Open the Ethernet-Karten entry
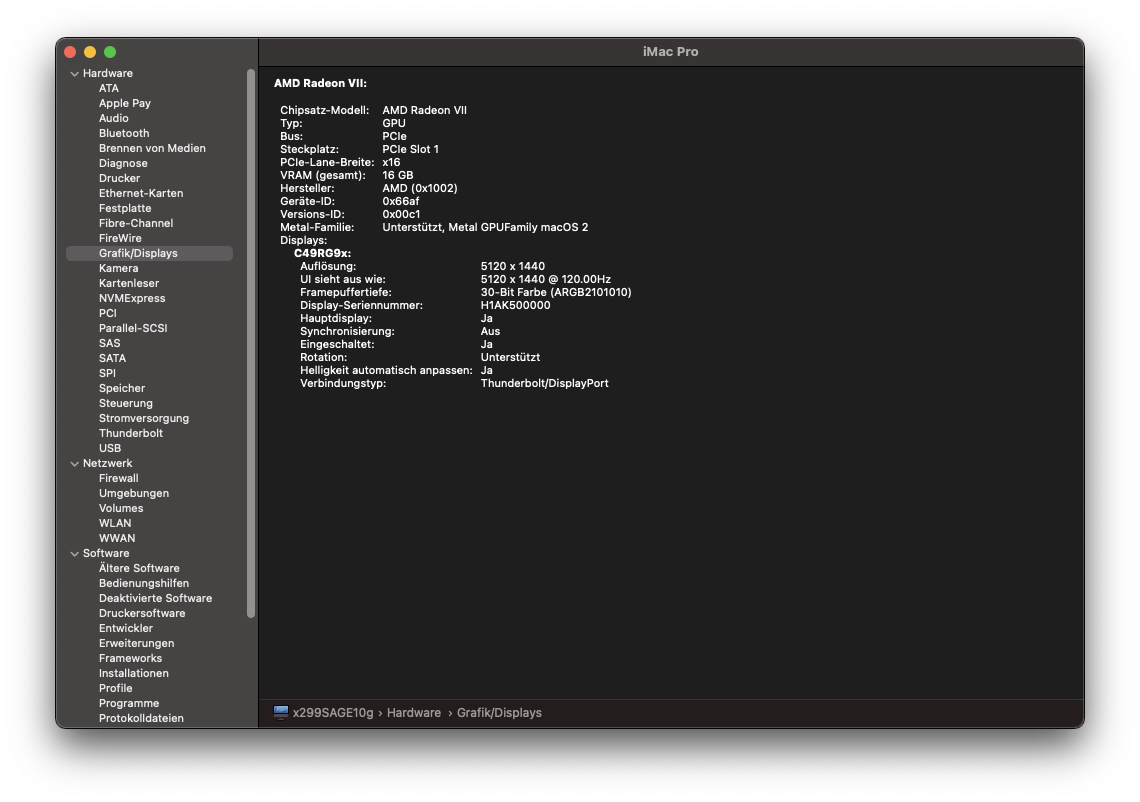1140x802 pixels. point(141,193)
